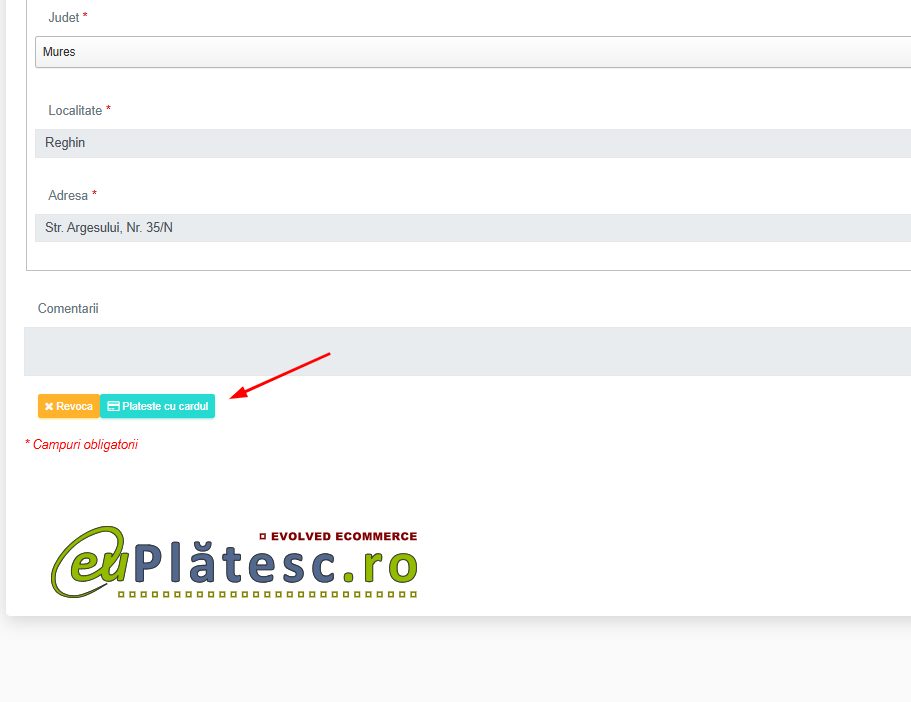911x702 pixels.
Task: Click the small red square before EVOLVED ECOMMERCE
Action: pos(263,536)
